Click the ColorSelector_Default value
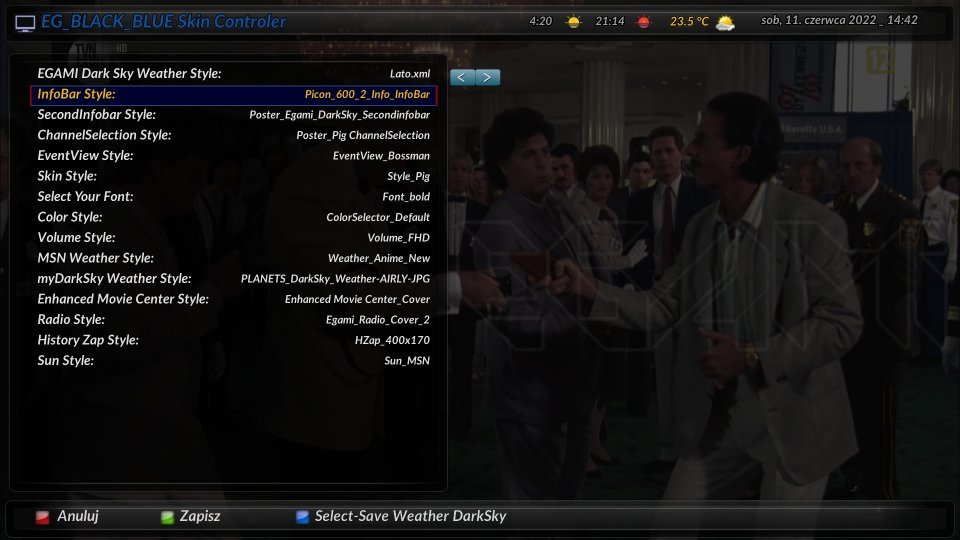Screen dimensions: 960x540 point(378,217)
